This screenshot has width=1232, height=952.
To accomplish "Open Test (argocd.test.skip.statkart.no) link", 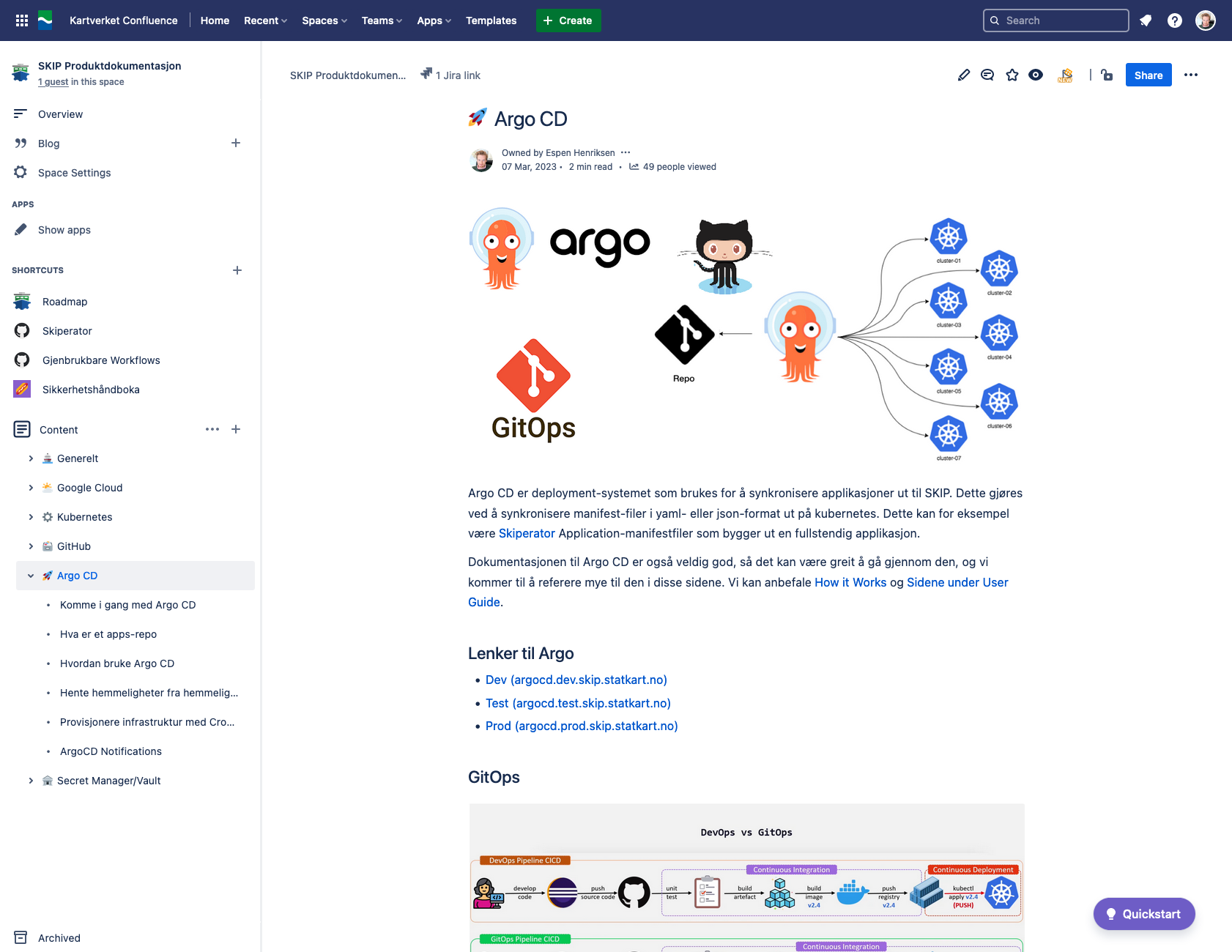I will click(x=578, y=703).
